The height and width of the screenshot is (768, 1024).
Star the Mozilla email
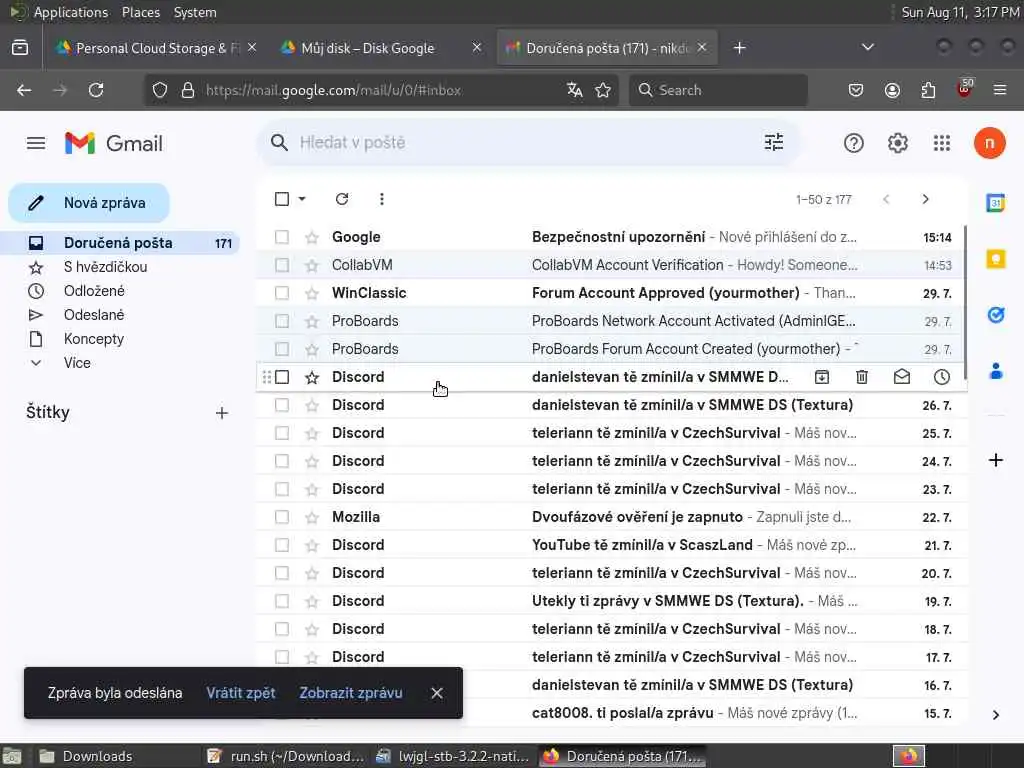[312, 517]
